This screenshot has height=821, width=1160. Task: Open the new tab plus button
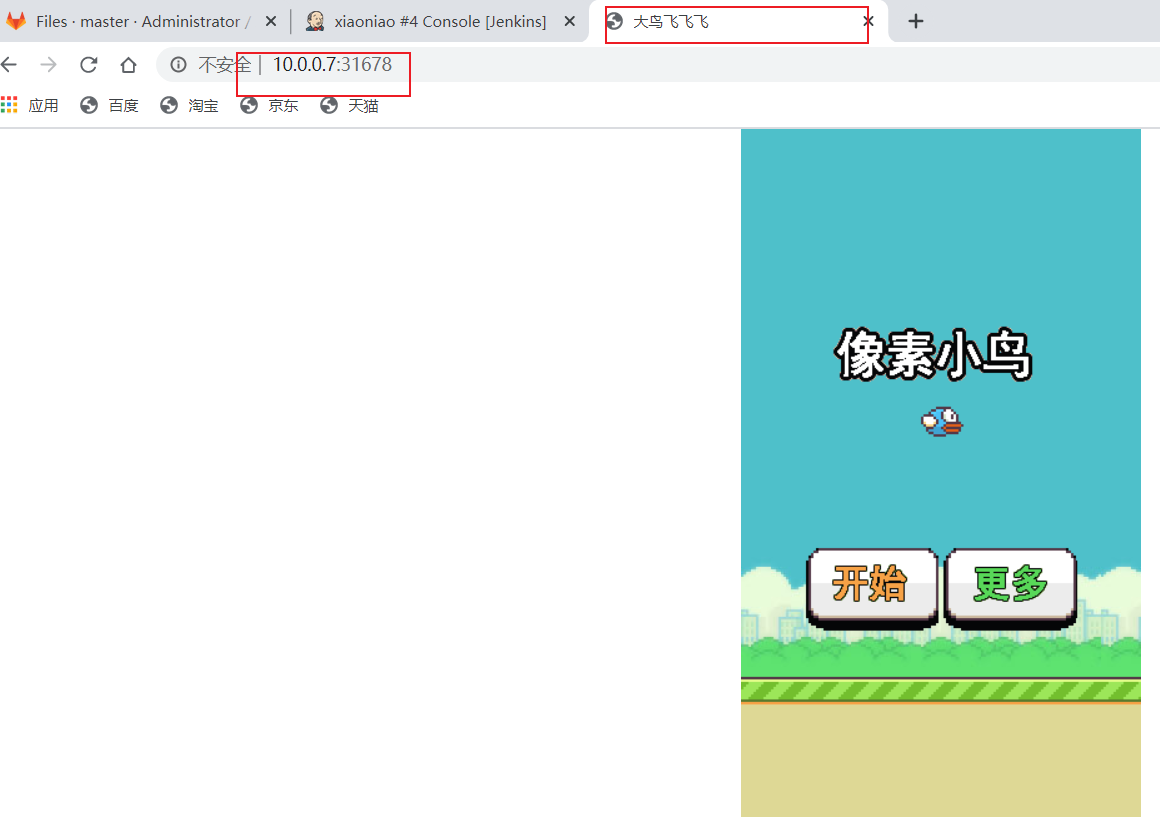click(x=916, y=21)
